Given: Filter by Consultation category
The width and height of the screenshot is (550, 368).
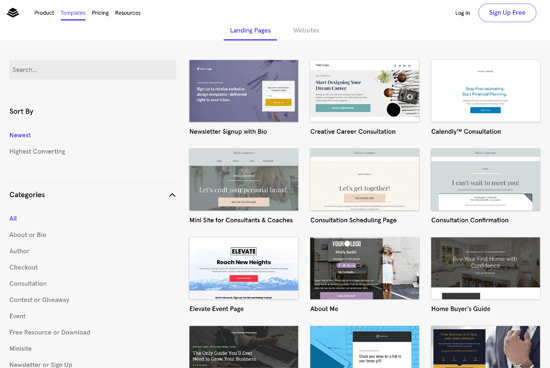Looking at the screenshot, I should point(28,283).
